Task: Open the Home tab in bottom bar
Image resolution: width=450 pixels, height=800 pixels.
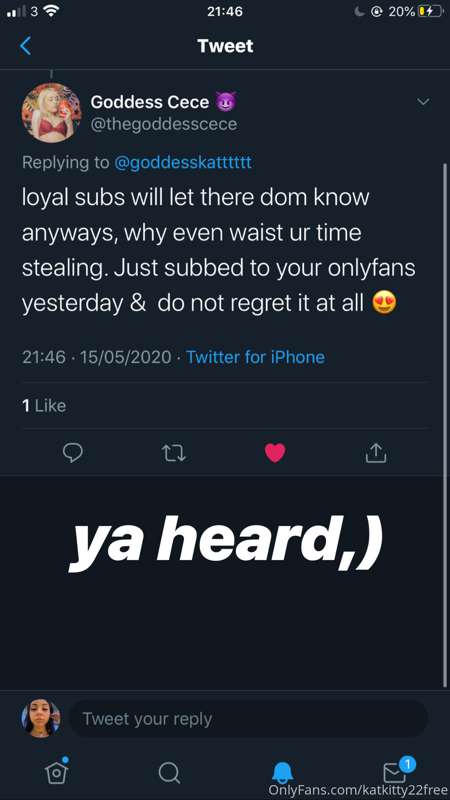Action: point(57,770)
